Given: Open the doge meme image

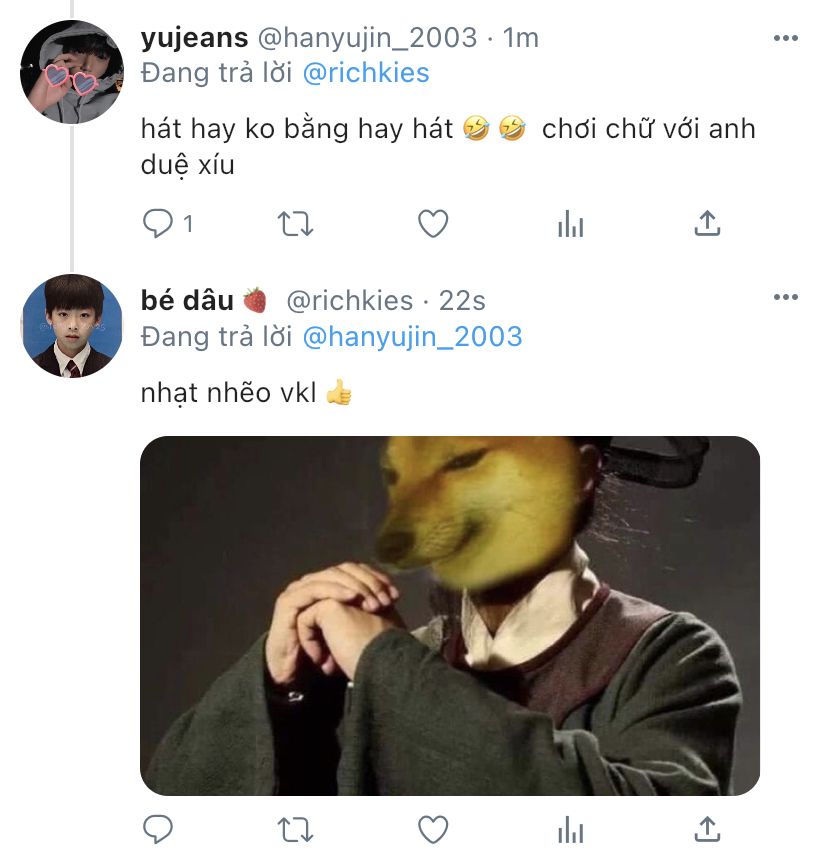Looking at the screenshot, I should [450, 616].
